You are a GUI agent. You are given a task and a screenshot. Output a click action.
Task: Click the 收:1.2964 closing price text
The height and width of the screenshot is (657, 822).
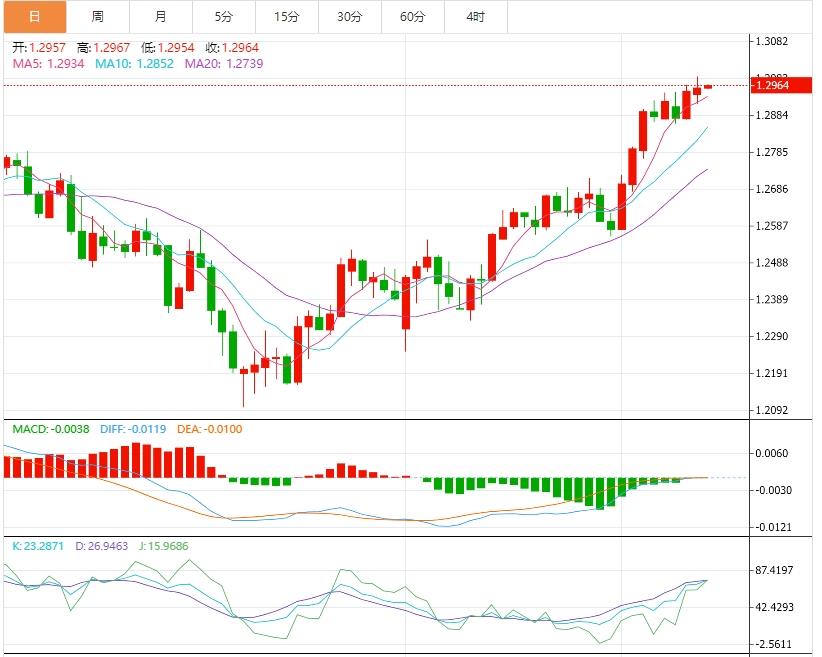coord(237,47)
